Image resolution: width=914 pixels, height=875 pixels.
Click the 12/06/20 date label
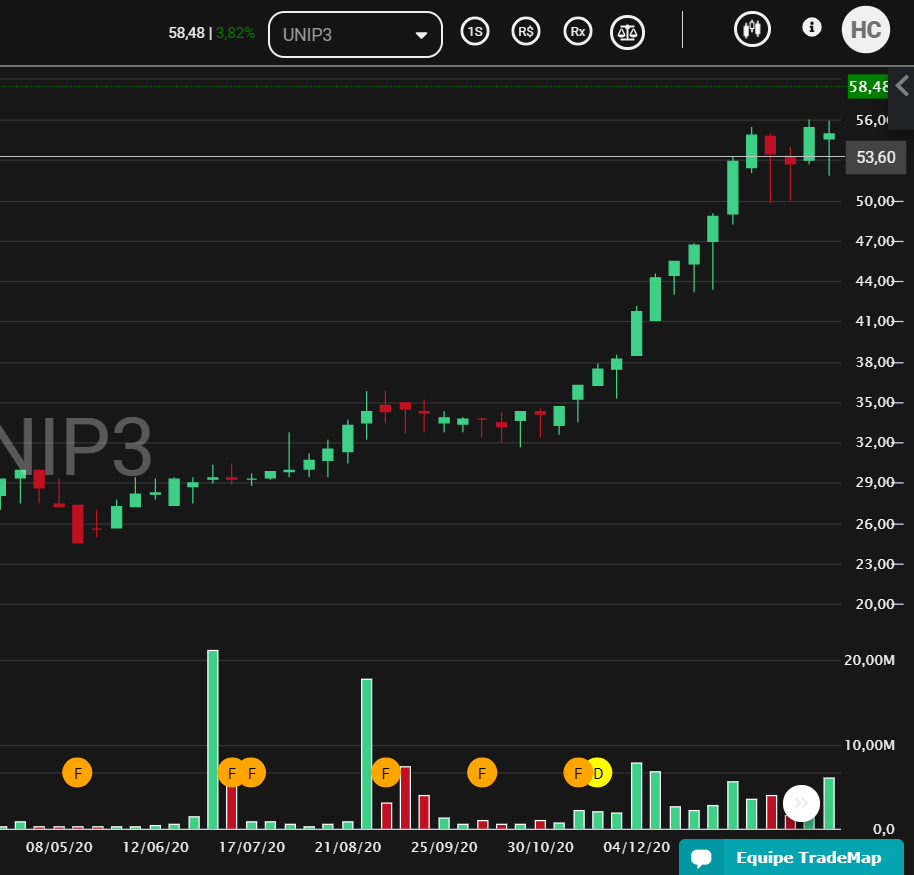(156, 847)
